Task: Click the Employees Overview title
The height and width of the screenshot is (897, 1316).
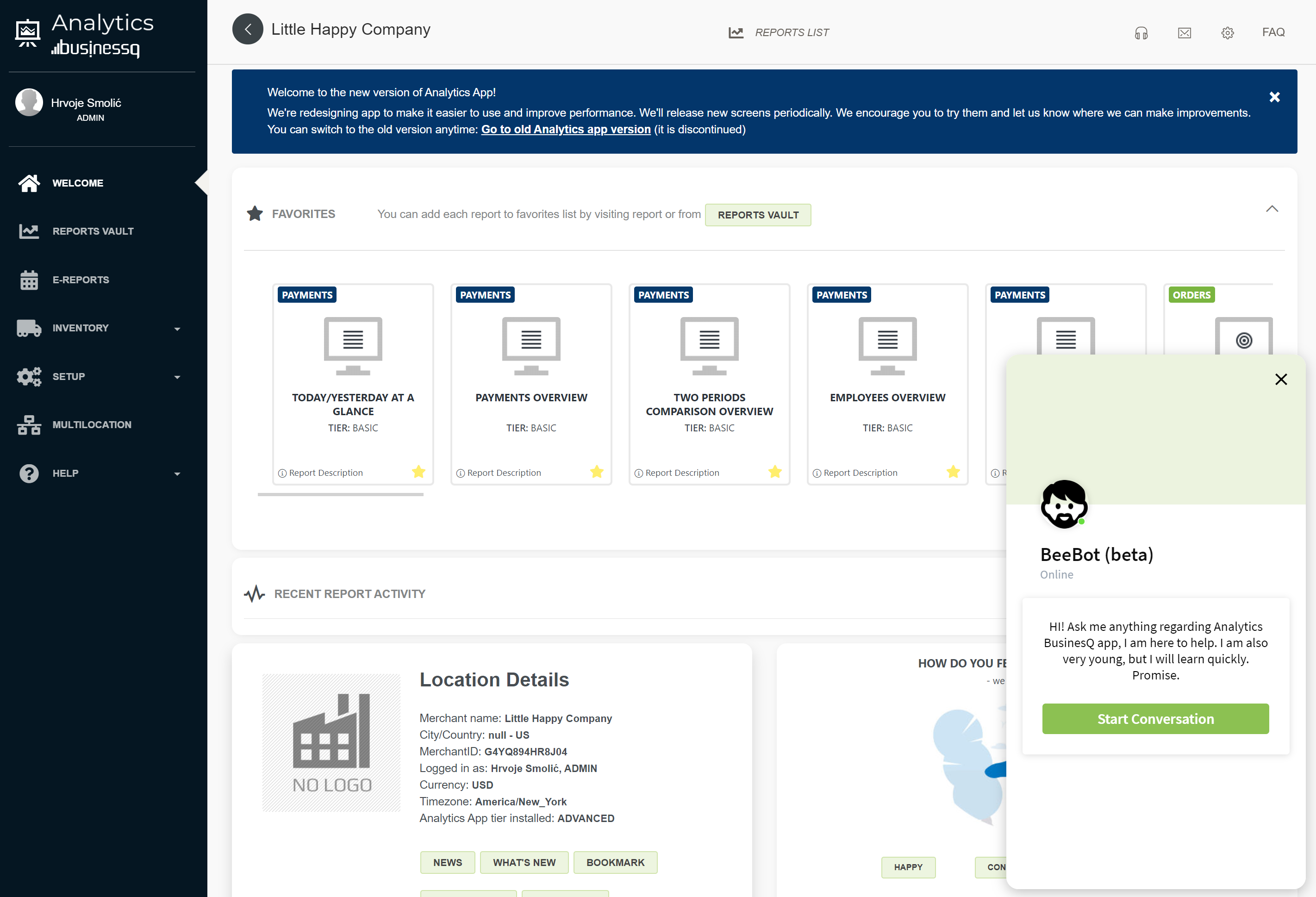Action: 887,398
